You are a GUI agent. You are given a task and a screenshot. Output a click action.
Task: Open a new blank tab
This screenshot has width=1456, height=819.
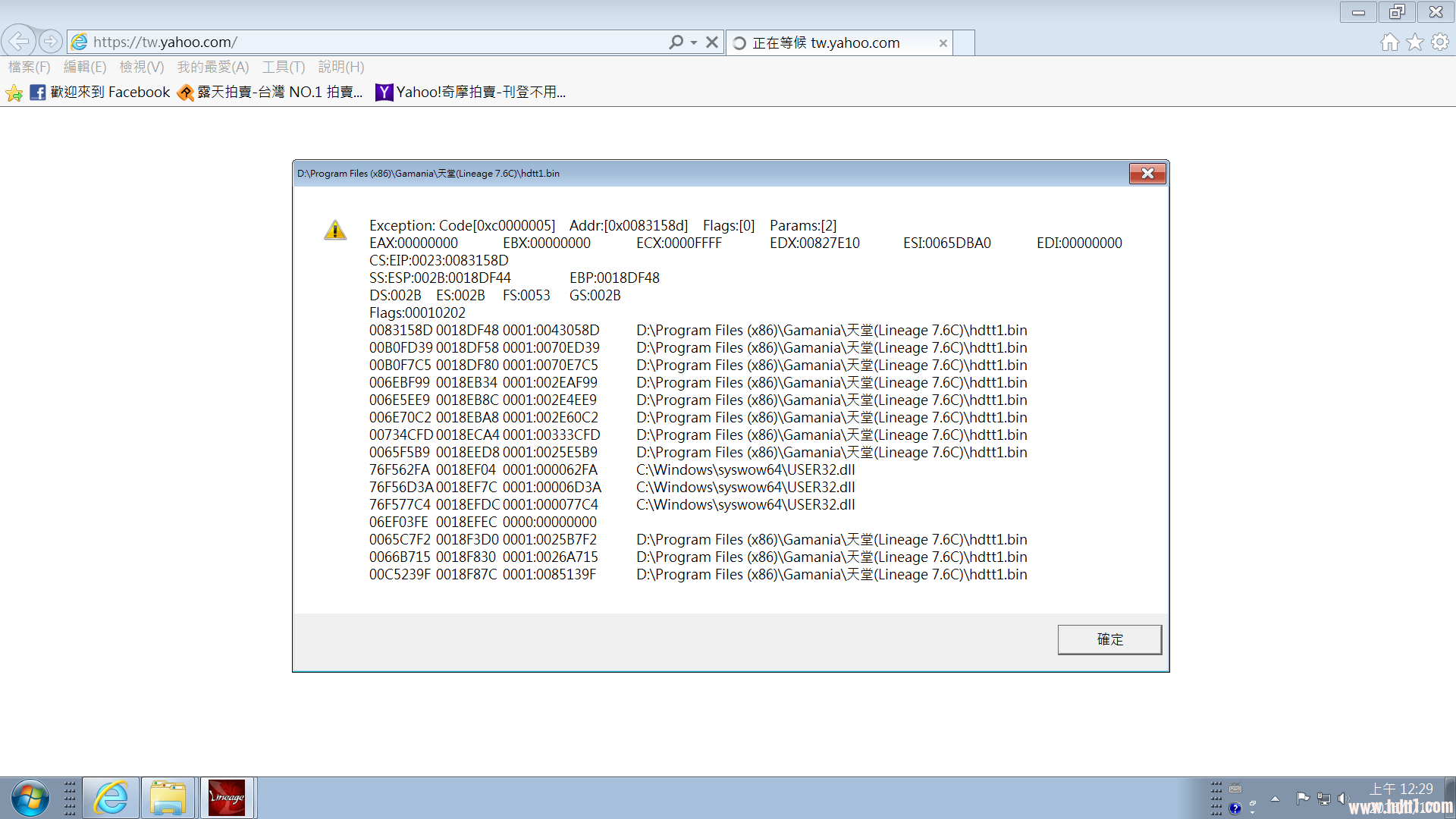[964, 43]
